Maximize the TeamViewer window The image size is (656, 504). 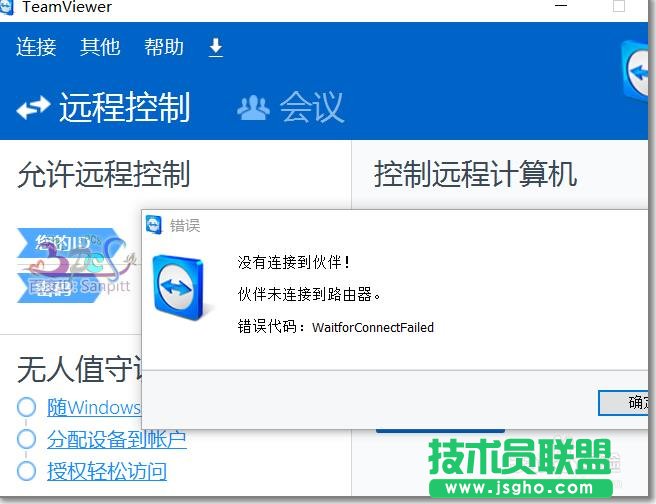point(619,6)
